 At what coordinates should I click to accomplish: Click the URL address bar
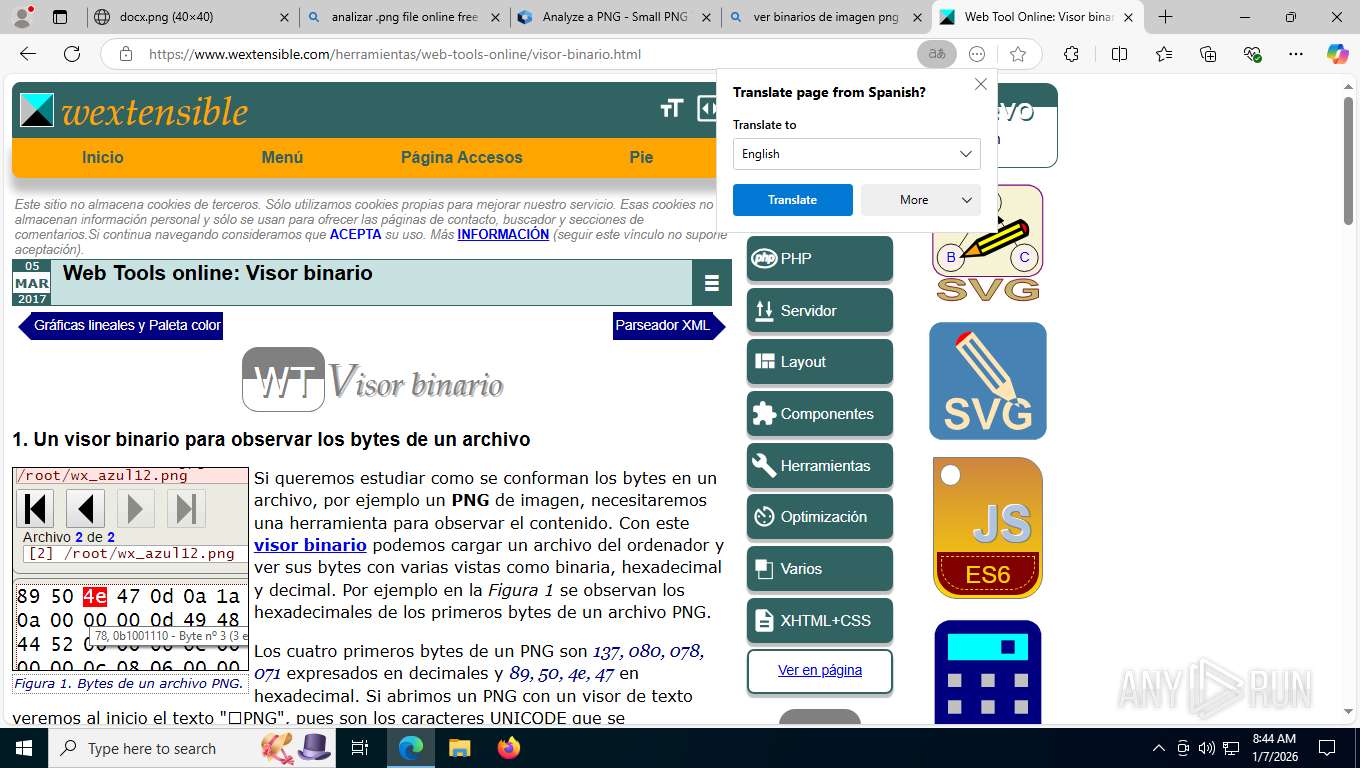tap(525, 54)
